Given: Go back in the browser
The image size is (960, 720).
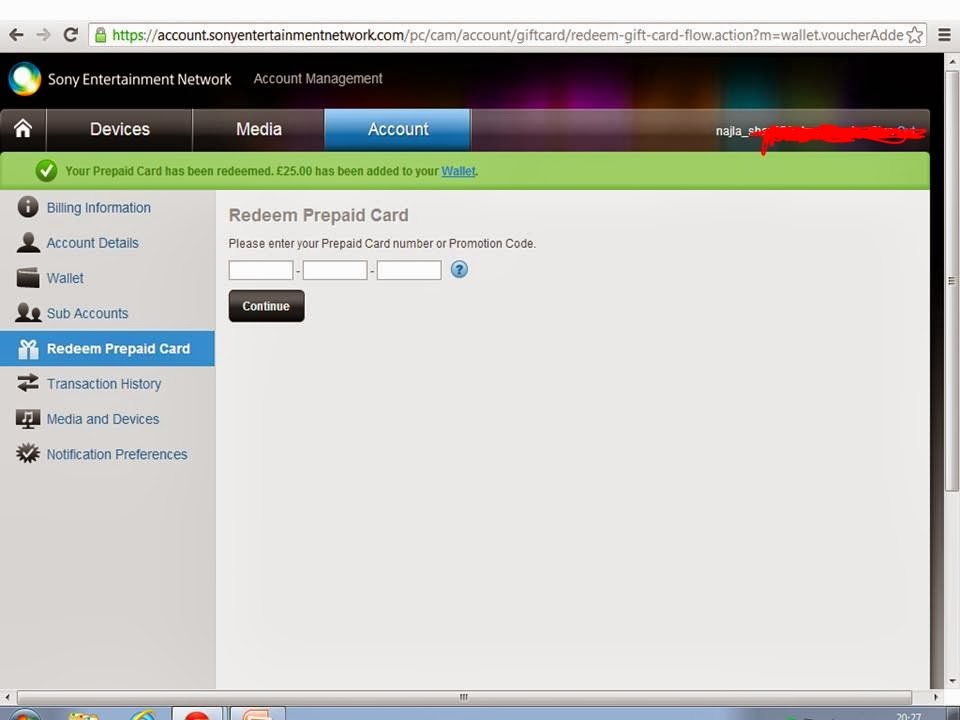Looking at the screenshot, I should (16, 35).
